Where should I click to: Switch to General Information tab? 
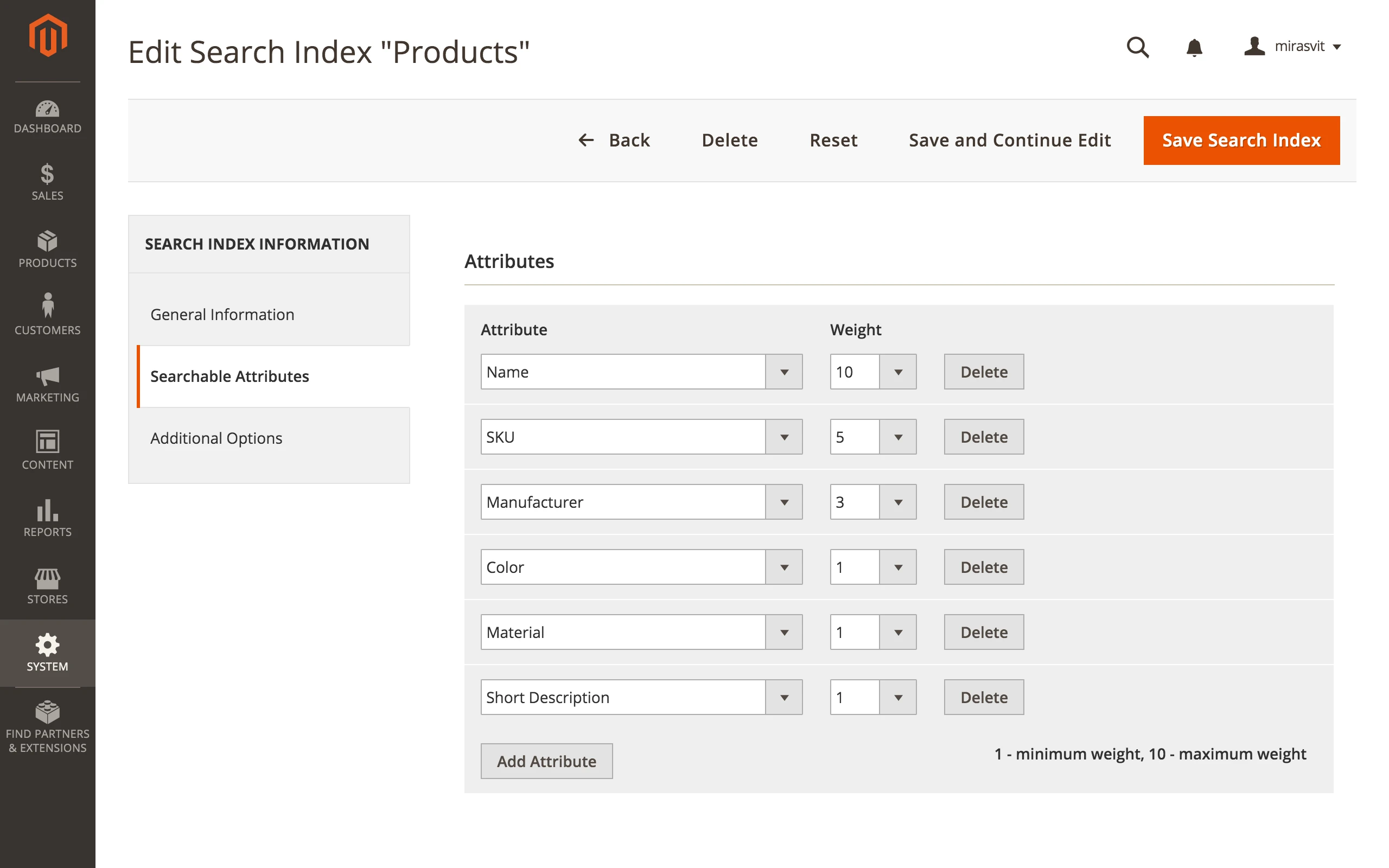coord(222,315)
